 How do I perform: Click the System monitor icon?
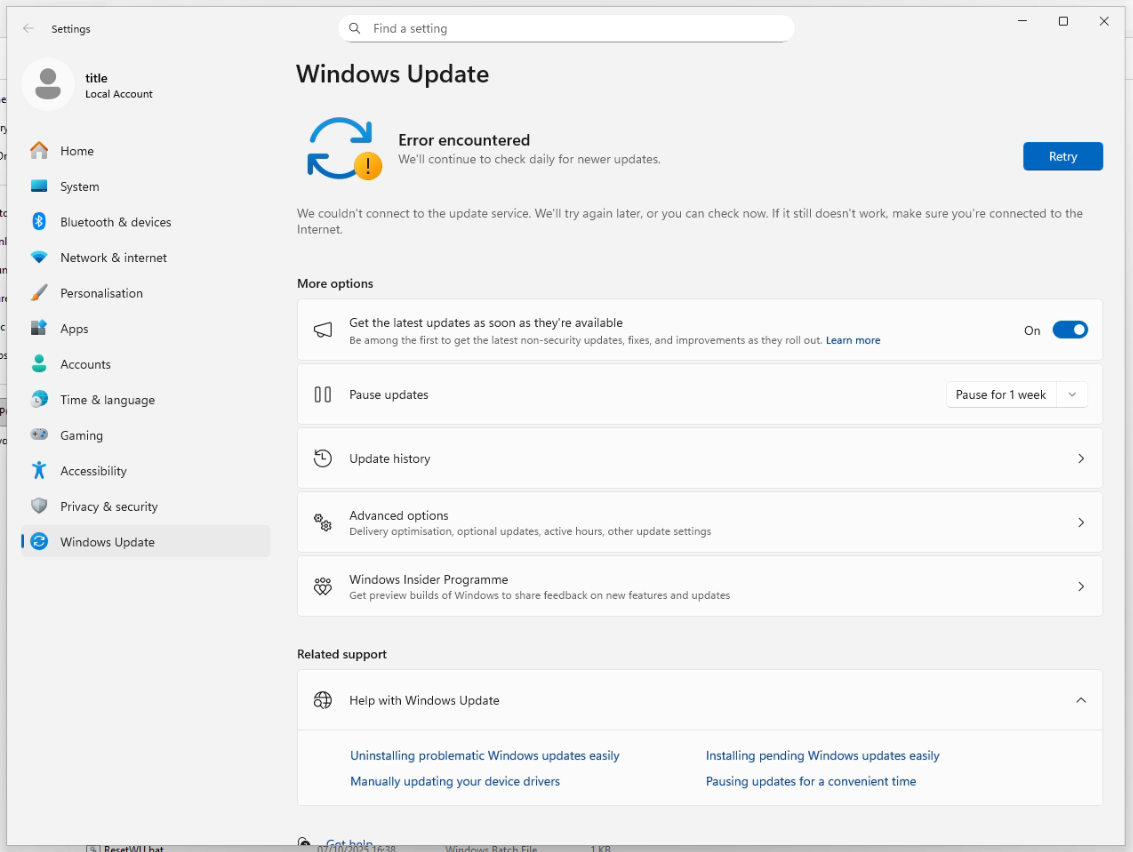coord(39,186)
